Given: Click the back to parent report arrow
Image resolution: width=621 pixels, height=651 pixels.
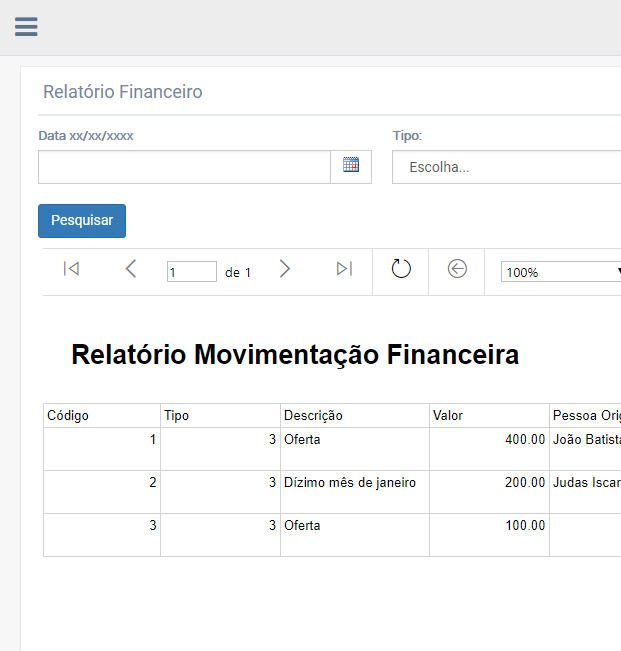Looking at the screenshot, I should pyautogui.click(x=457, y=269).
